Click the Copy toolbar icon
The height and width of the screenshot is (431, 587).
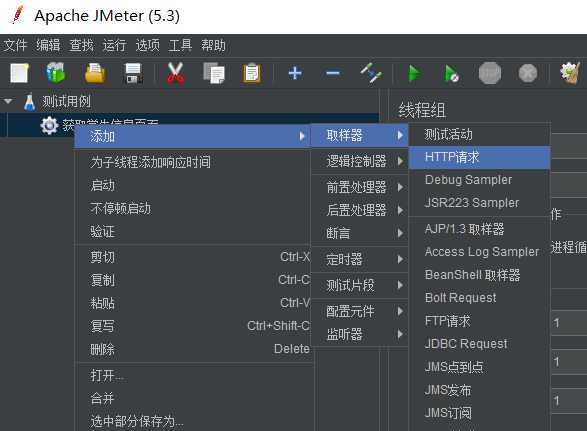point(214,73)
